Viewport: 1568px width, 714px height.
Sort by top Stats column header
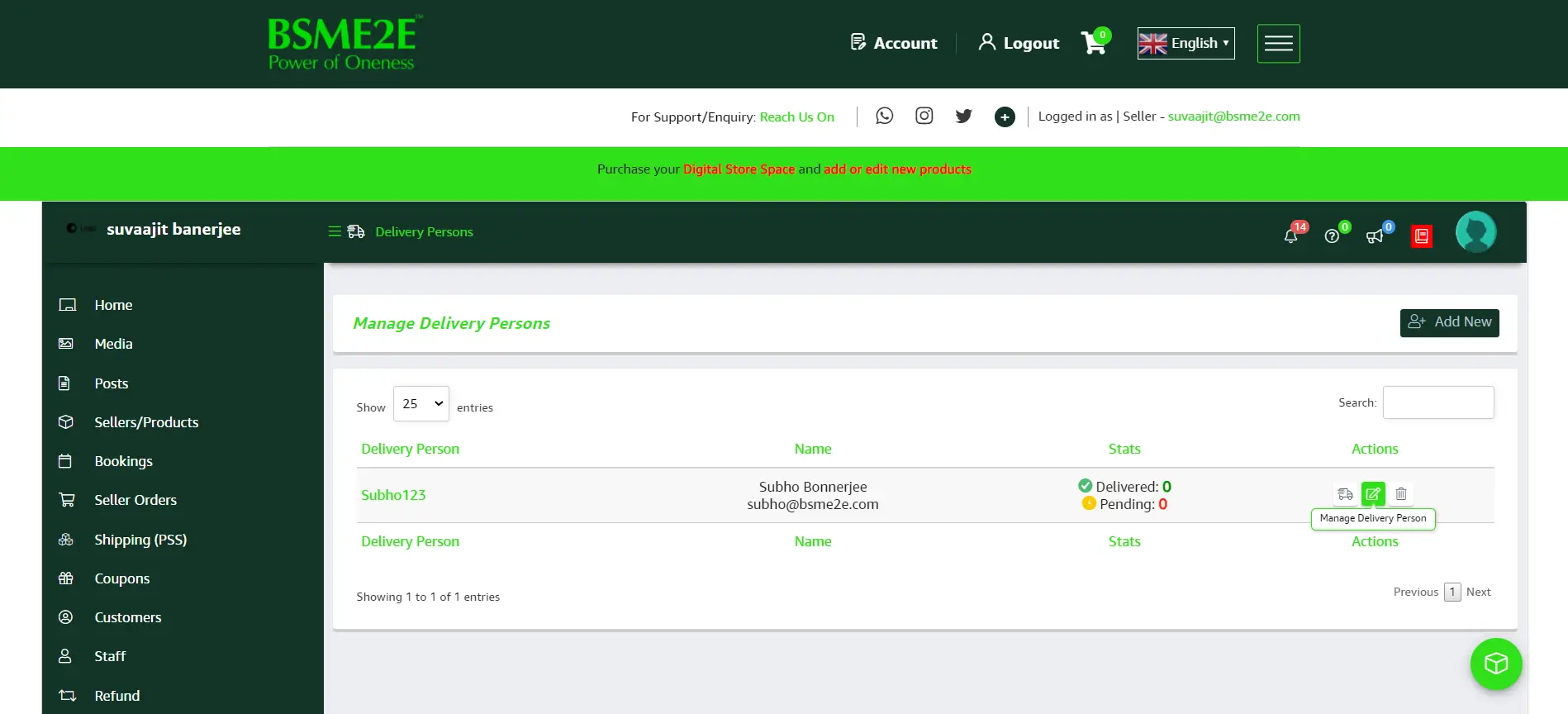[1124, 449]
